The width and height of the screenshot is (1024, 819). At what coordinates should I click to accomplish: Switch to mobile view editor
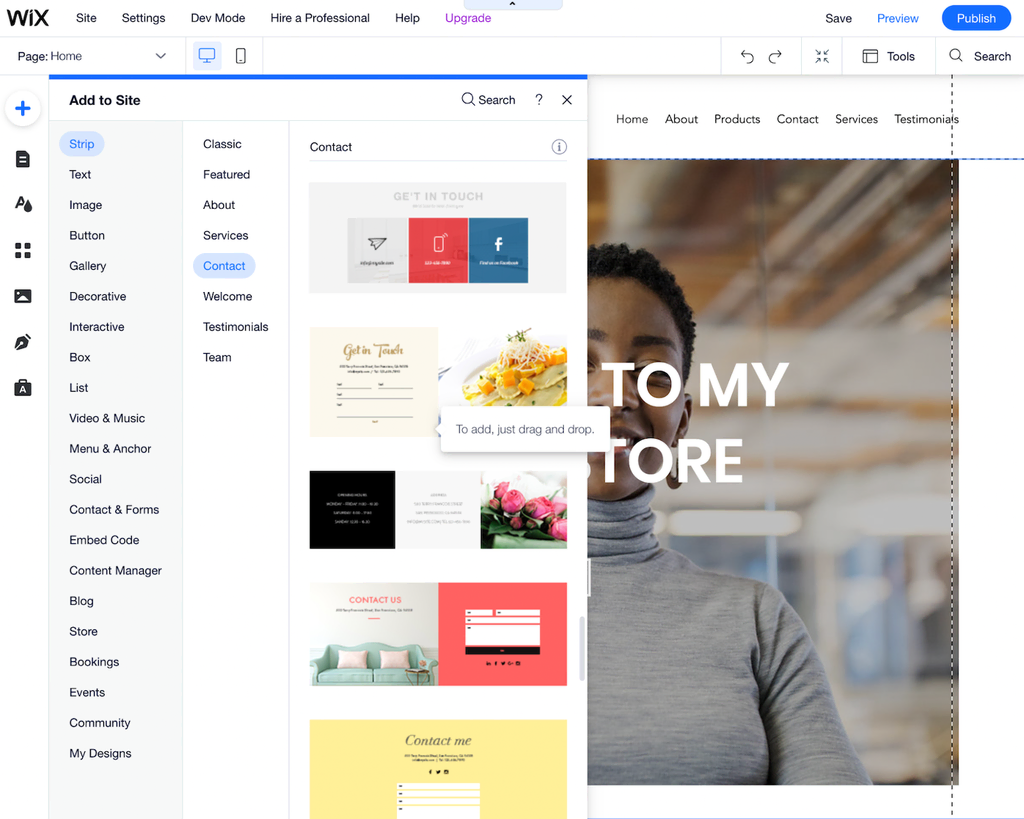coord(241,56)
